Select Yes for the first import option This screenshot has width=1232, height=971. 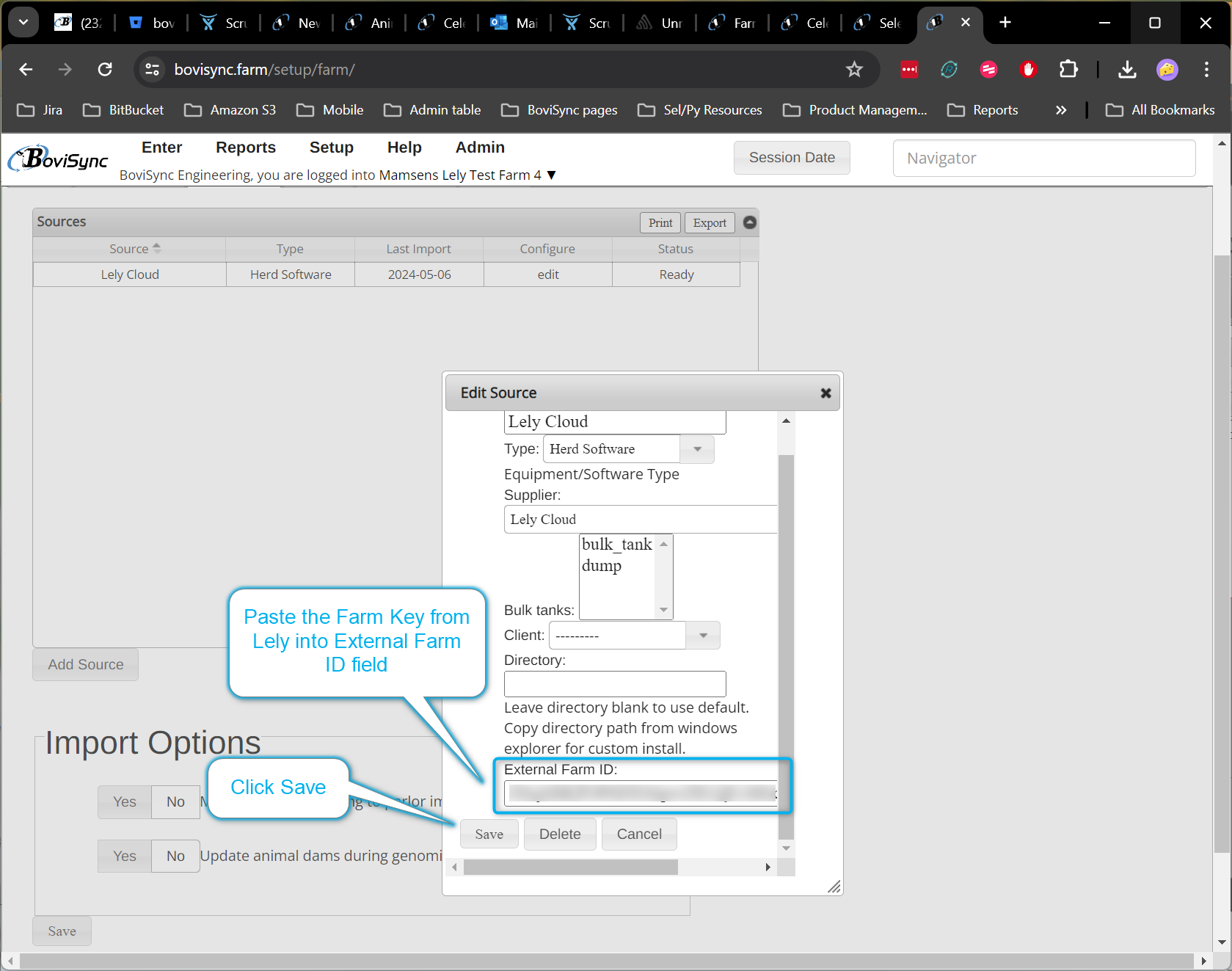[125, 801]
